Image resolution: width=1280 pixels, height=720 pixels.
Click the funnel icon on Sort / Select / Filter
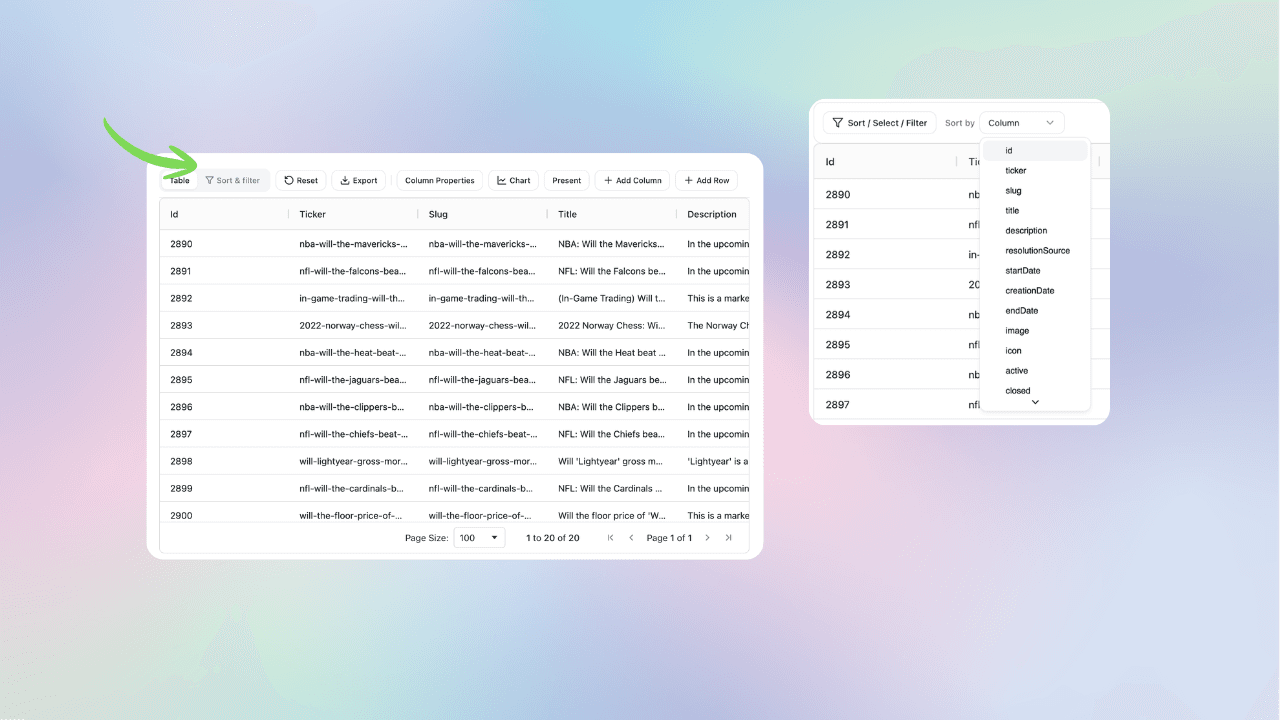tap(838, 122)
